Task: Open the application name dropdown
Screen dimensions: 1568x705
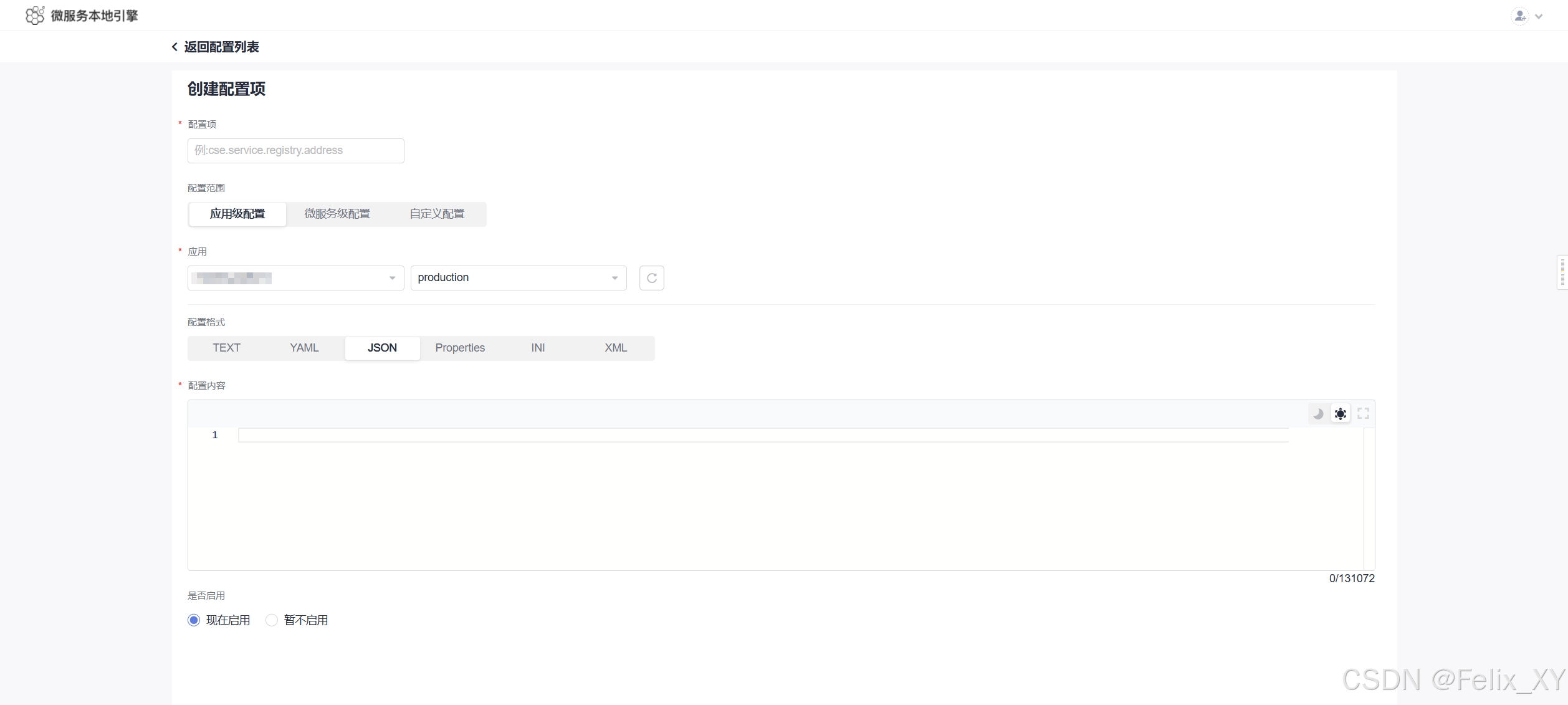Action: [x=295, y=278]
